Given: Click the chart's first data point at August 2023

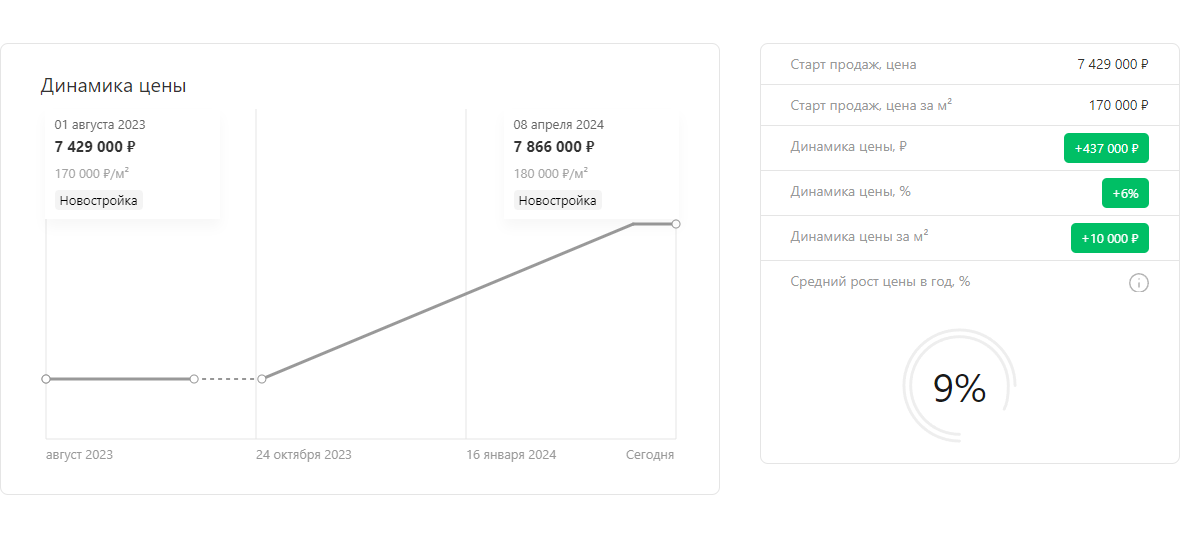Looking at the screenshot, I should pyautogui.click(x=46, y=379).
